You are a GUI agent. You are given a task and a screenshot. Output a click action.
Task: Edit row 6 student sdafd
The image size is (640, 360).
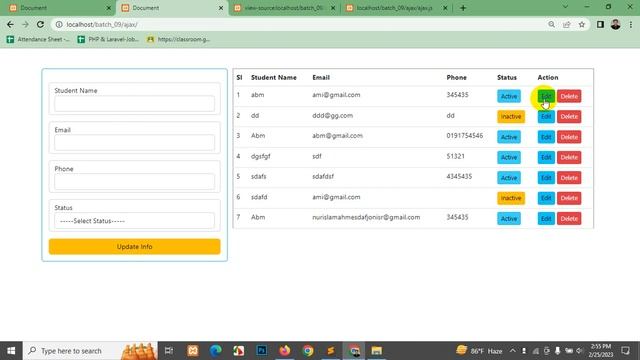click(x=546, y=198)
